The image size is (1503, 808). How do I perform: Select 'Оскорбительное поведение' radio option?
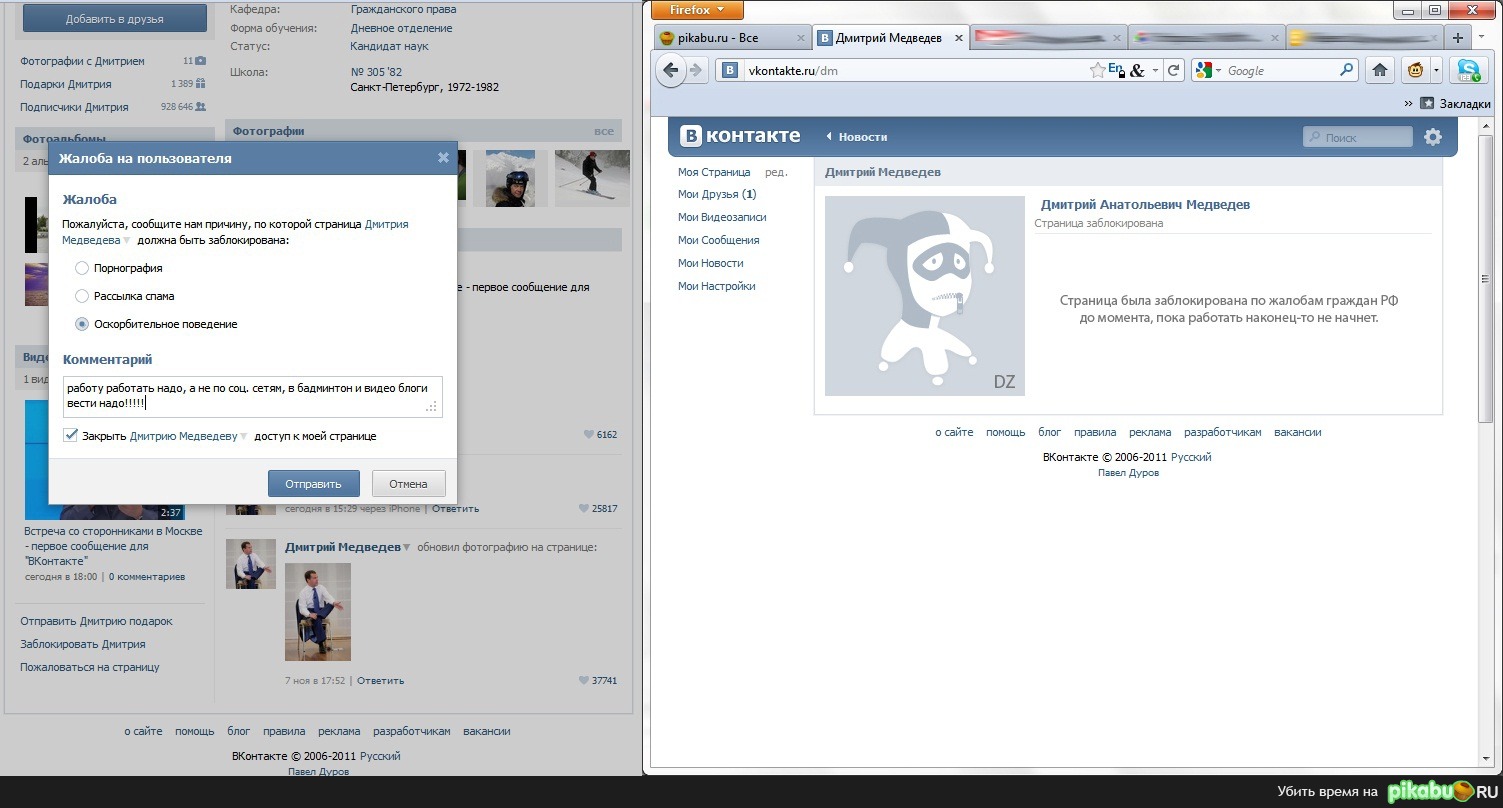[x=82, y=324]
